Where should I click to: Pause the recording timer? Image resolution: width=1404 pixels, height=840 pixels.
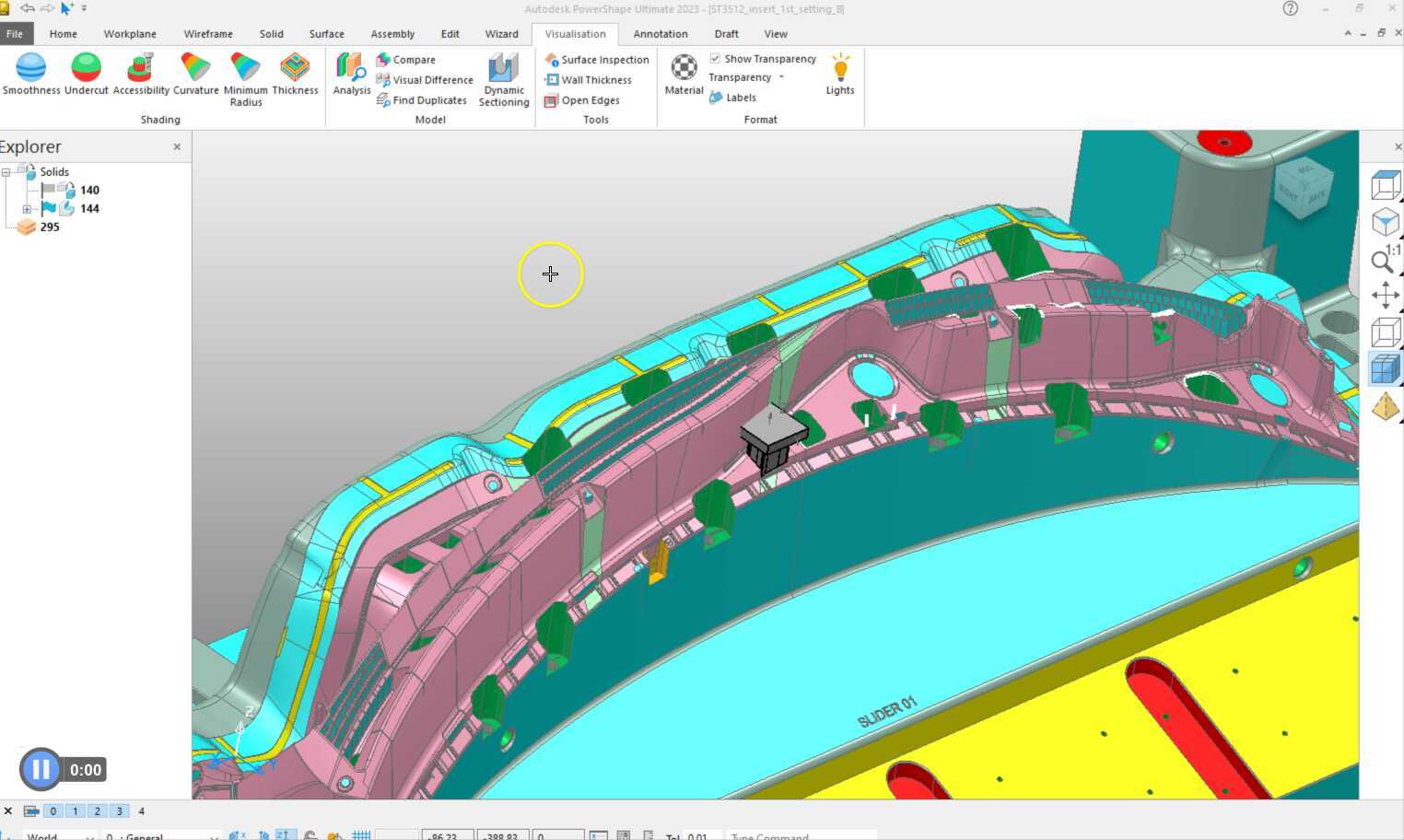41,769
